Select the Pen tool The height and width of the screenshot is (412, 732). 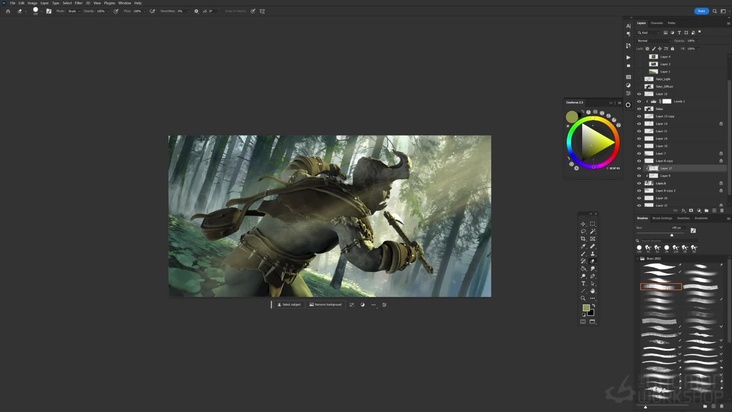pos(592,276)
